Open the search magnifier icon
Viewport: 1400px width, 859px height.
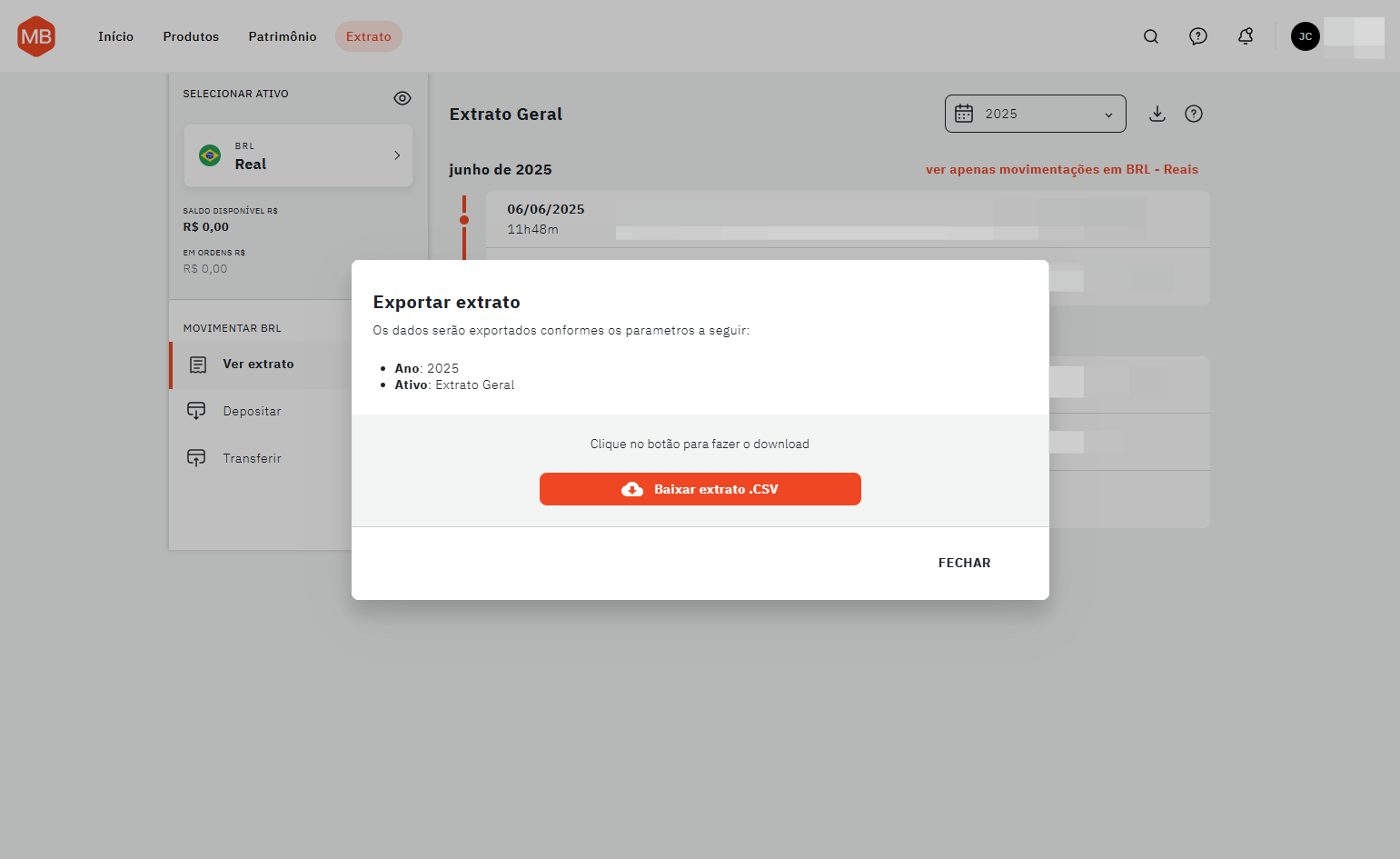(1151, 36)
